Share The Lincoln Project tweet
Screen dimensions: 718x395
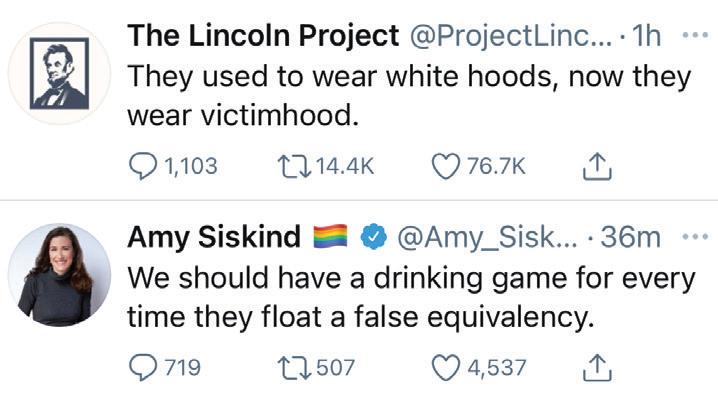[597, 167]
